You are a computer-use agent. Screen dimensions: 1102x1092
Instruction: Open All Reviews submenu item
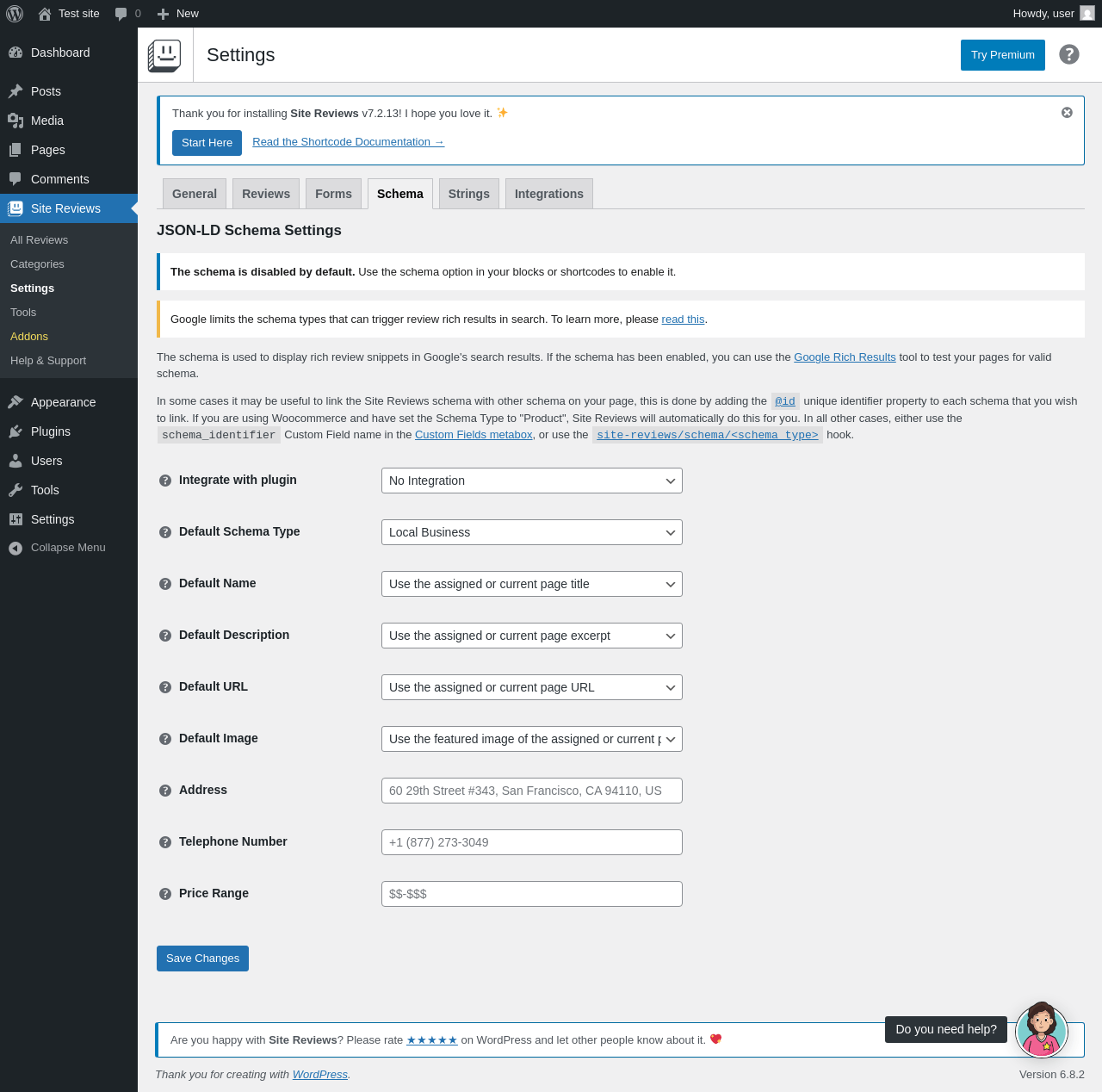[69, 240]
